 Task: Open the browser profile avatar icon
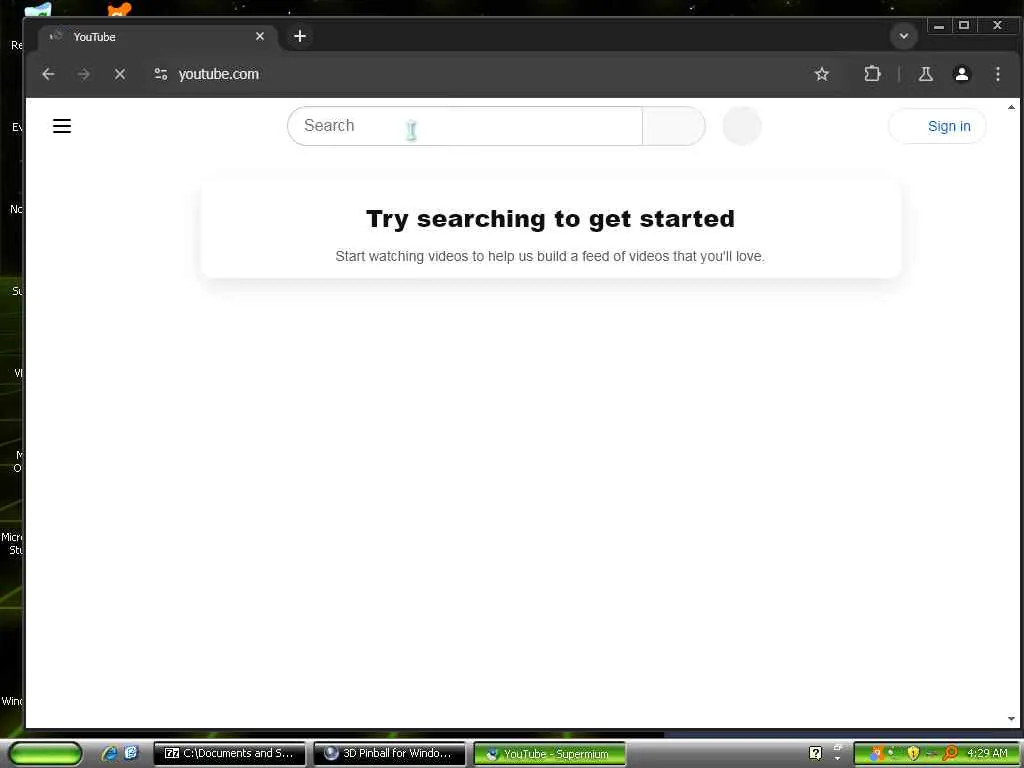point(962,74)
